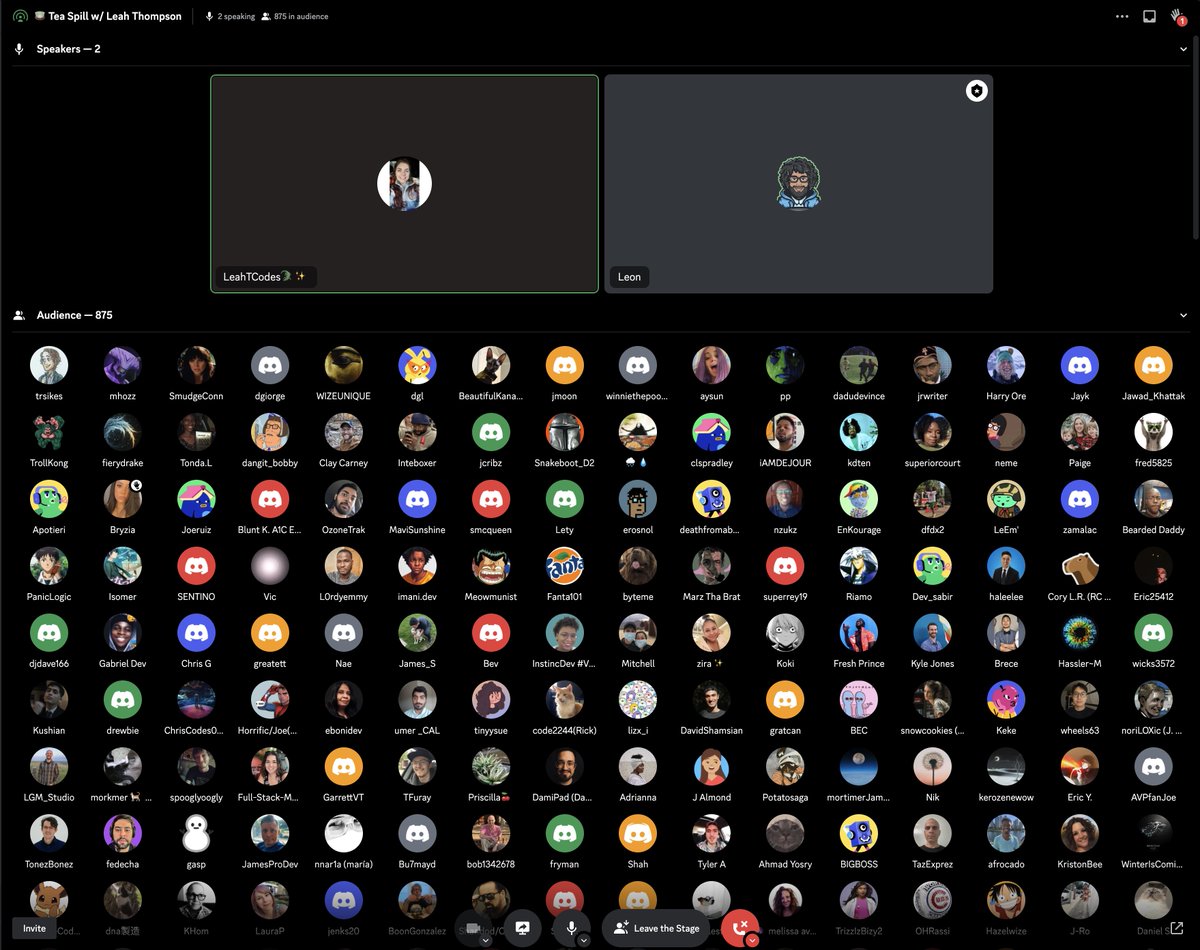Turn on your camera

tap(471, 927)
